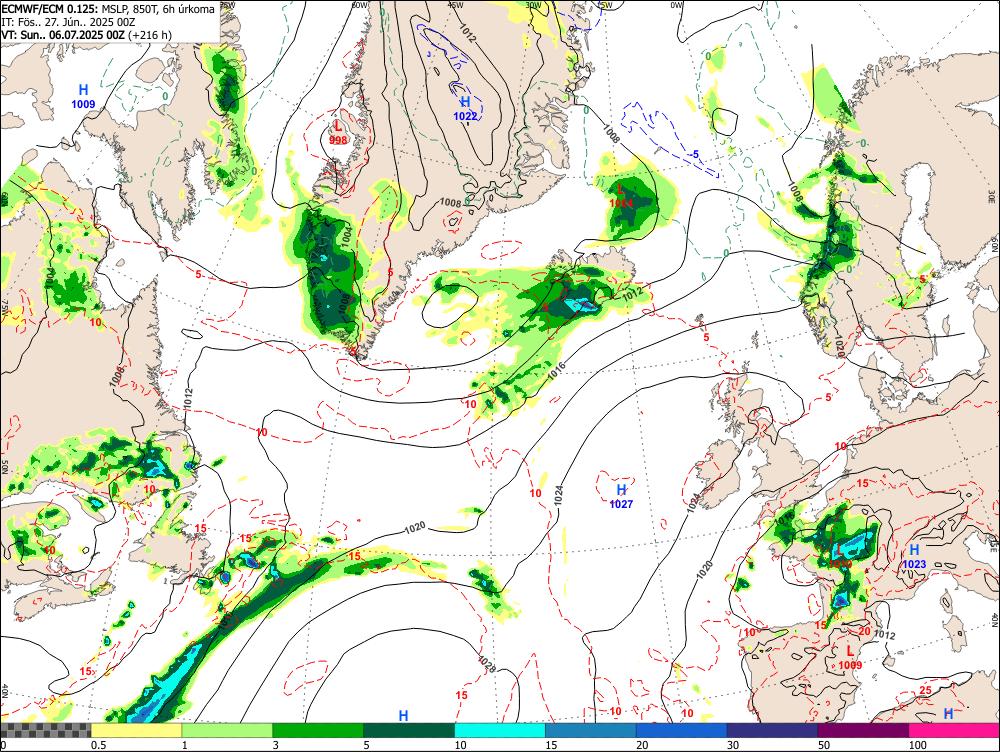
Task: Click the legend scale value 30
Action: [x=733, y=745]
